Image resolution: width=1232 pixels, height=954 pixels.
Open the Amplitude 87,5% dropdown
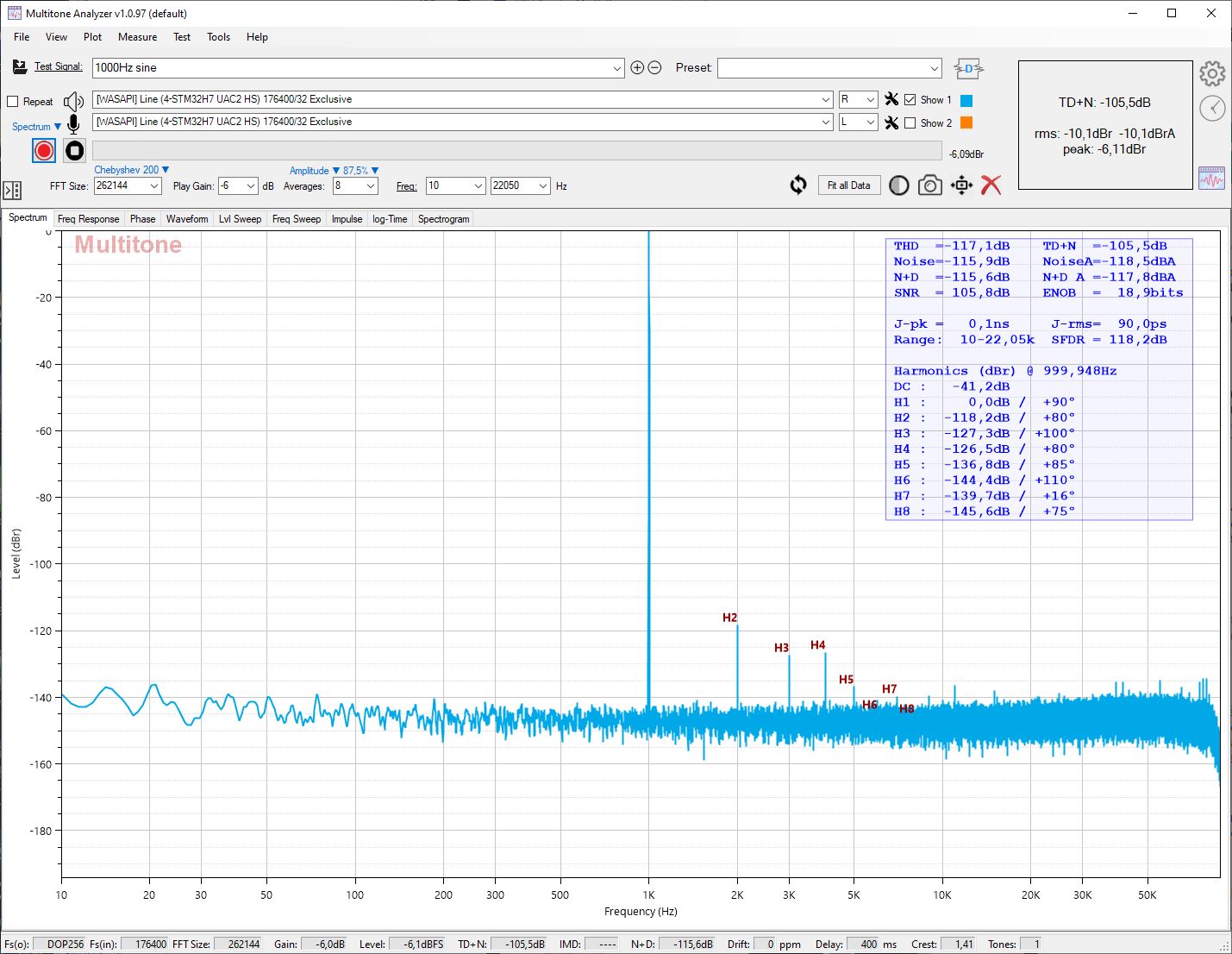point(334,171)
